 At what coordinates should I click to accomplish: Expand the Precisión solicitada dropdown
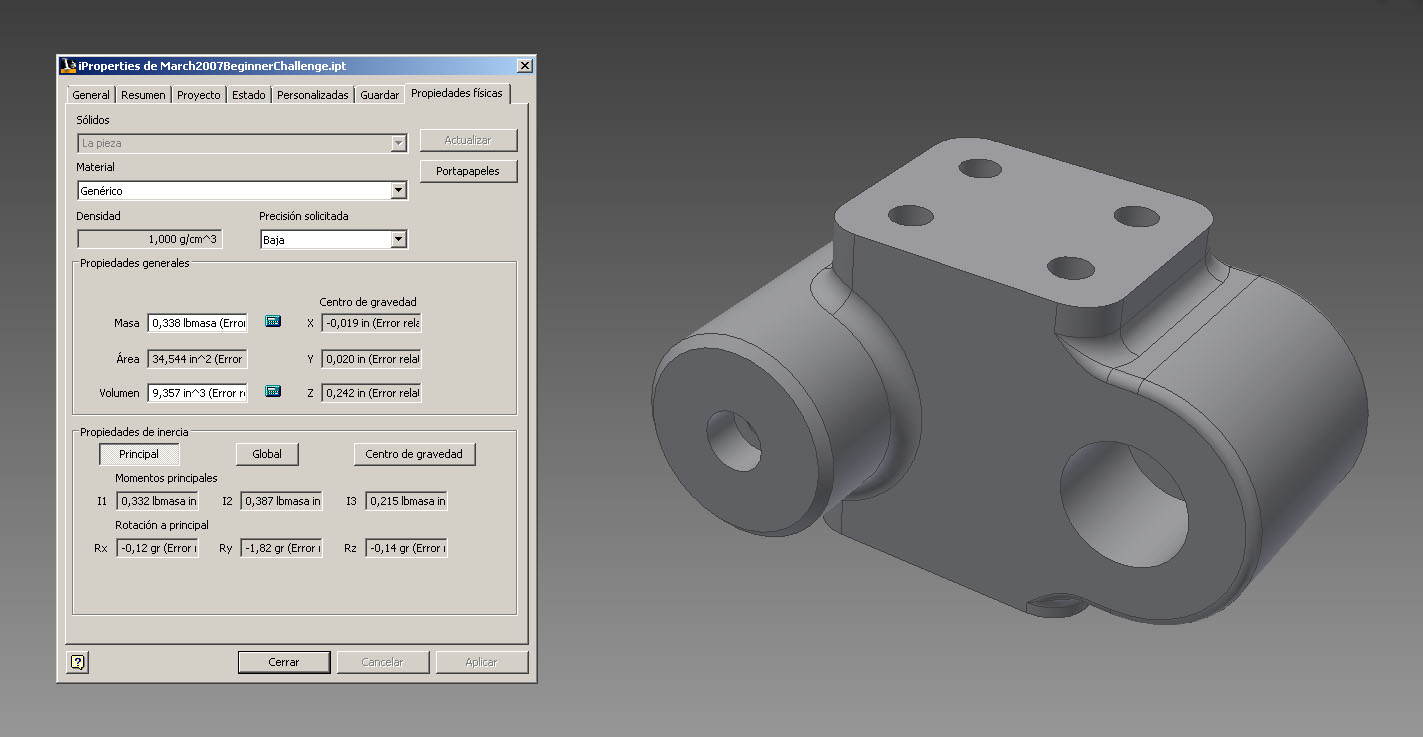[x=398, y=239]
